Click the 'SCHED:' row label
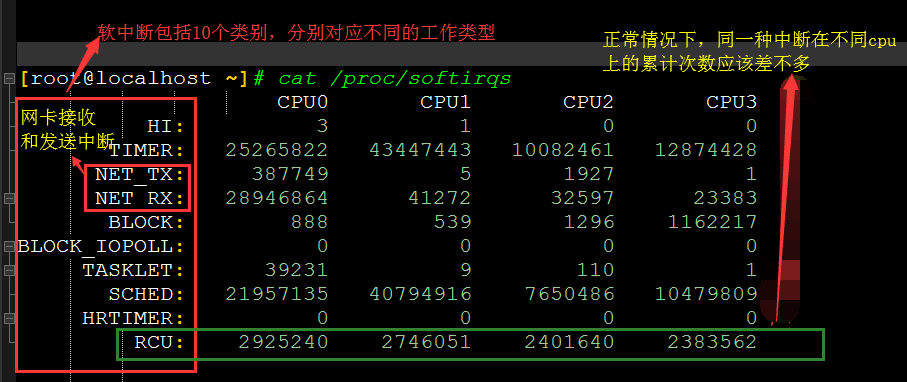The width and height of the screenshot is (907, 382). click(x=147, y=295)
